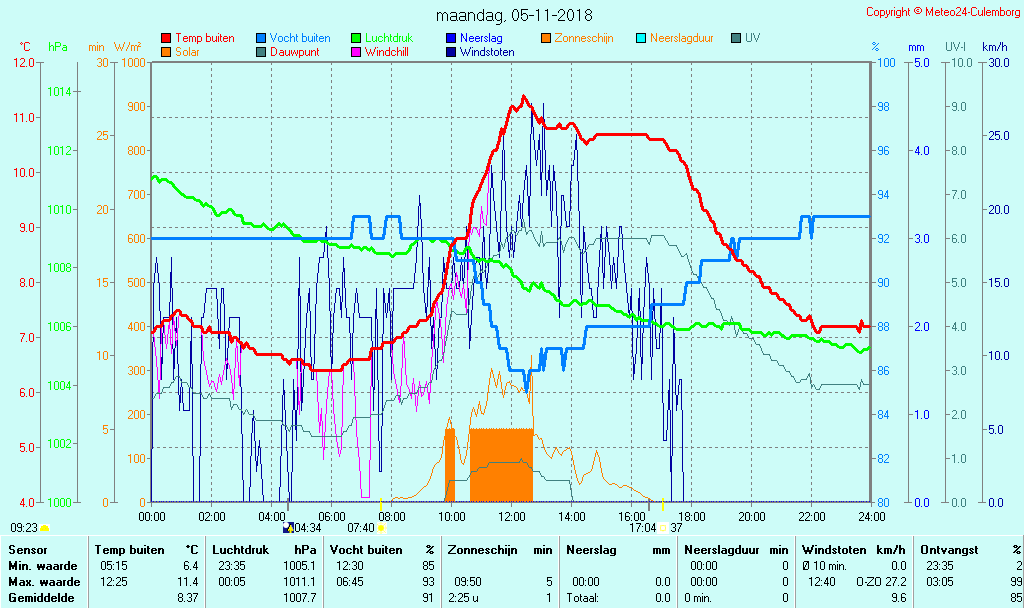
Task: Click the orange Zonneschijn legend square
Action: point(546,38)
